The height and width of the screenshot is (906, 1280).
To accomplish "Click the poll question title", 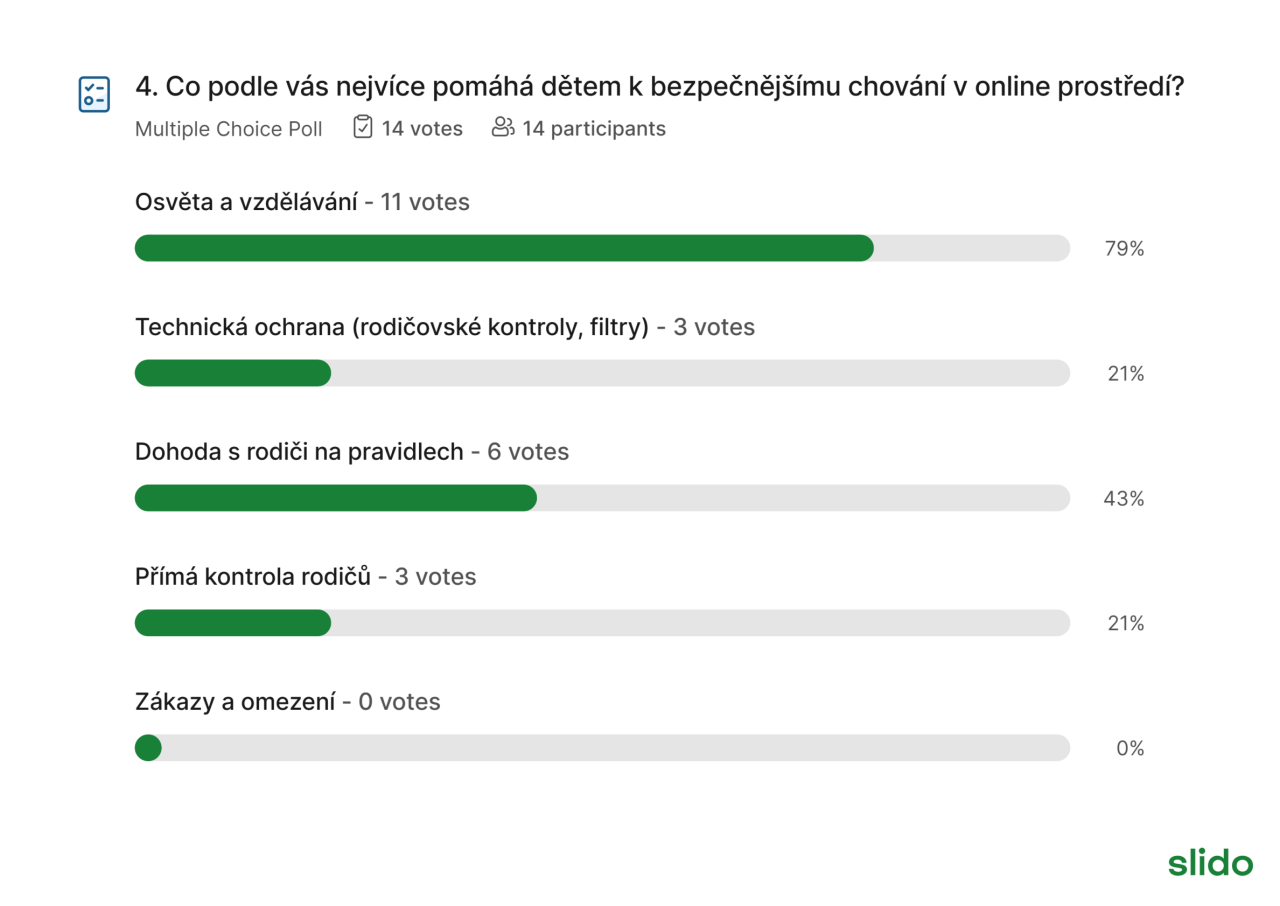I will [660, 88].
